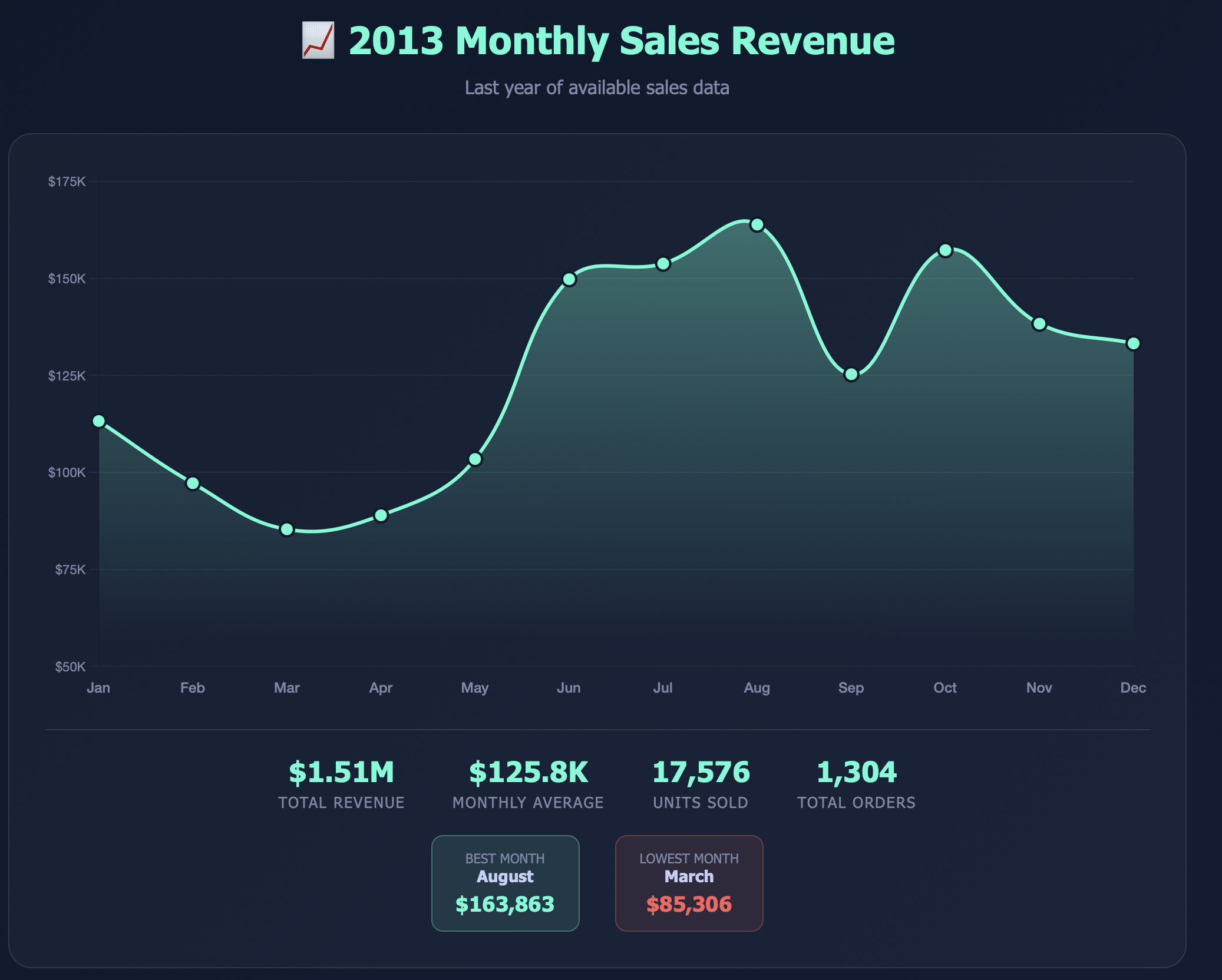Open the Lowest Month March card

pyautogui.click(x=689, y=882)
